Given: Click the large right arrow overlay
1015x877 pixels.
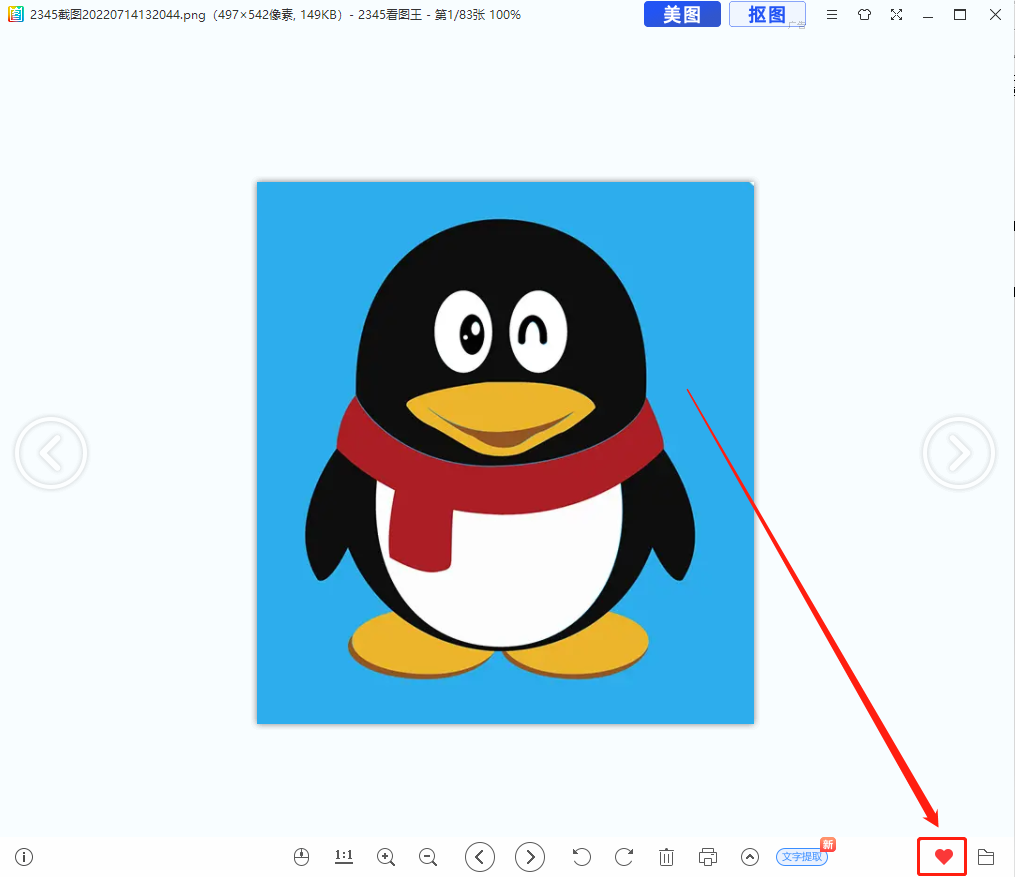Looking at the screenshot, I should [x=958, y=454].
